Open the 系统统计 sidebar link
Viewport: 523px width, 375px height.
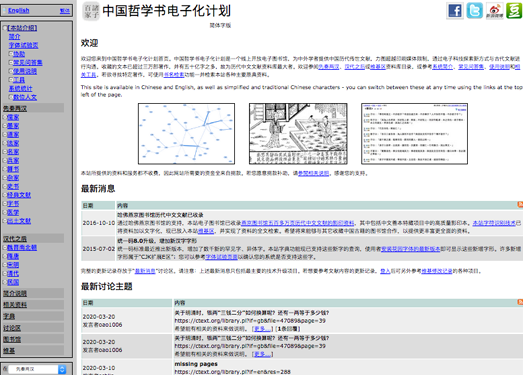click(x=20, y=88)
